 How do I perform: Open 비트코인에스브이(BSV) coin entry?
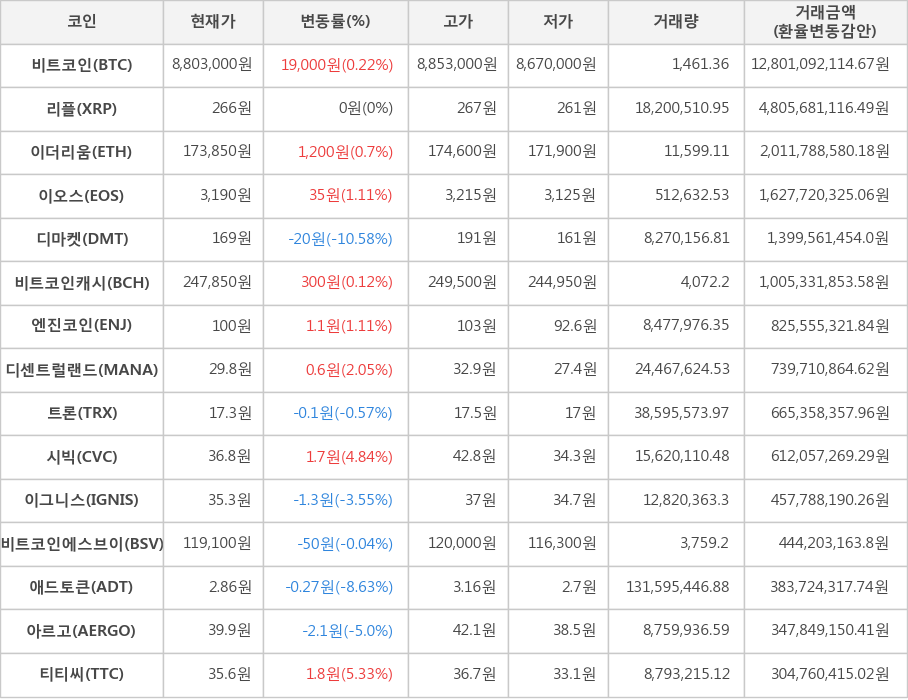pos(82,543)
